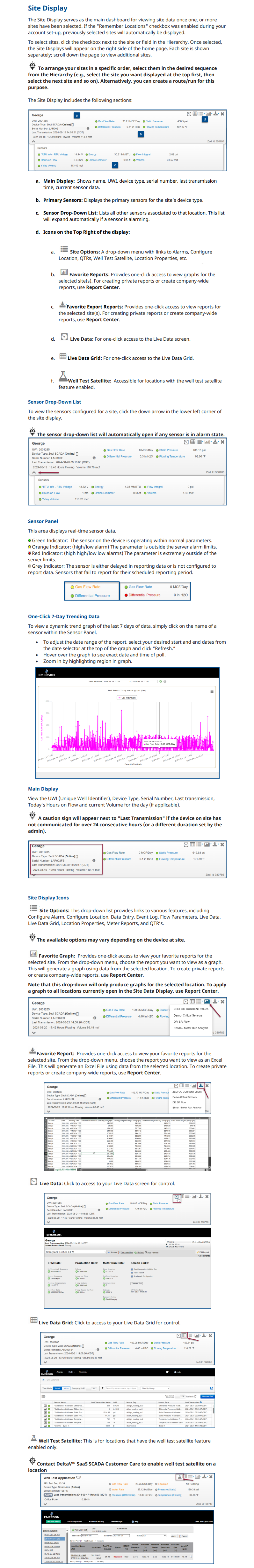Click highlighted Favorite Graph icon in 109.05 MCF/Day panel

click(x=207, y=1001)
